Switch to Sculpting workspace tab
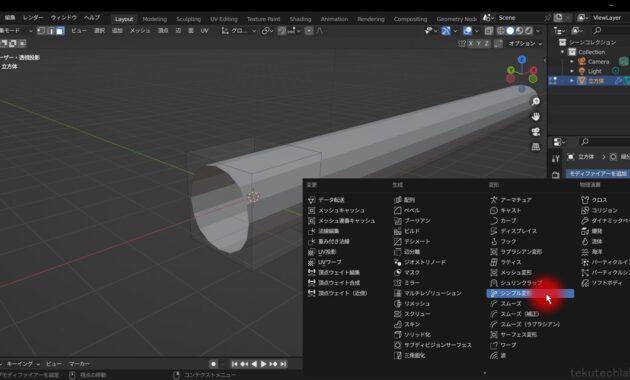630x380 pixels. coord(188,19)
